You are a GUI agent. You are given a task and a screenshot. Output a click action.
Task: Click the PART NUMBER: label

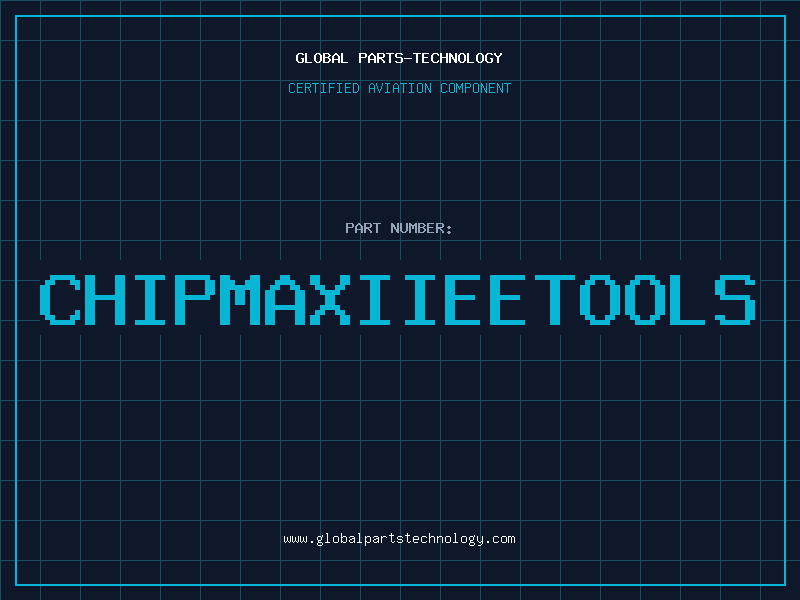pyautogui.click(x=399, y=228)
